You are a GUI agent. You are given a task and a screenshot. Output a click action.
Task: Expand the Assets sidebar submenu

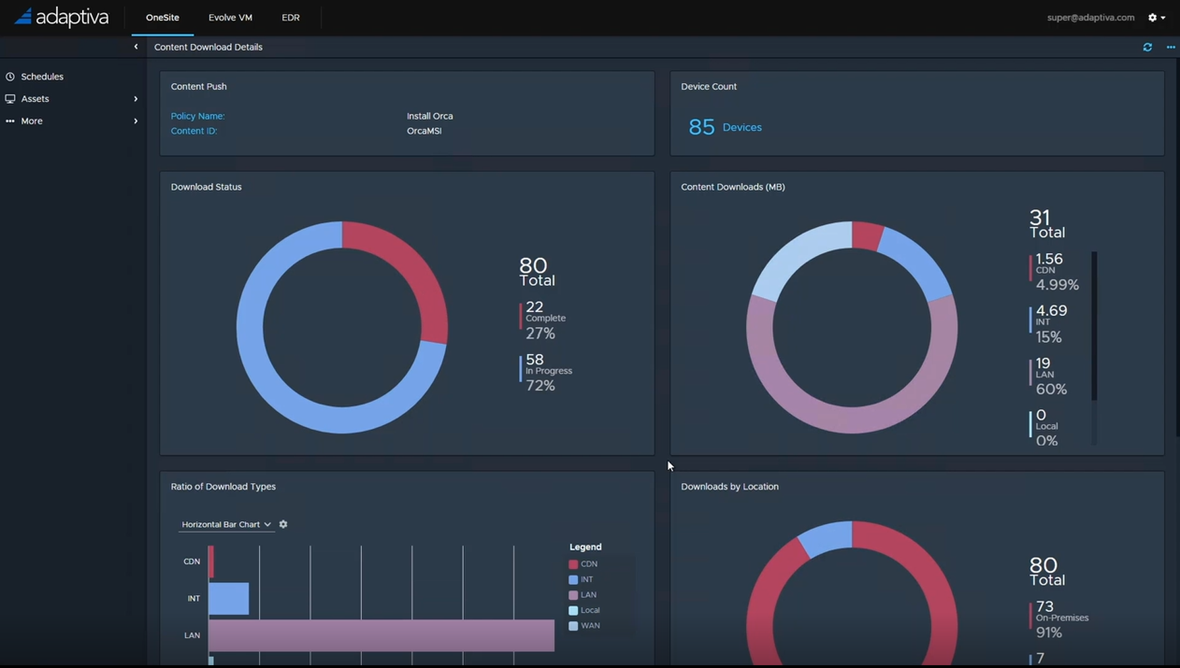point(135,98)
